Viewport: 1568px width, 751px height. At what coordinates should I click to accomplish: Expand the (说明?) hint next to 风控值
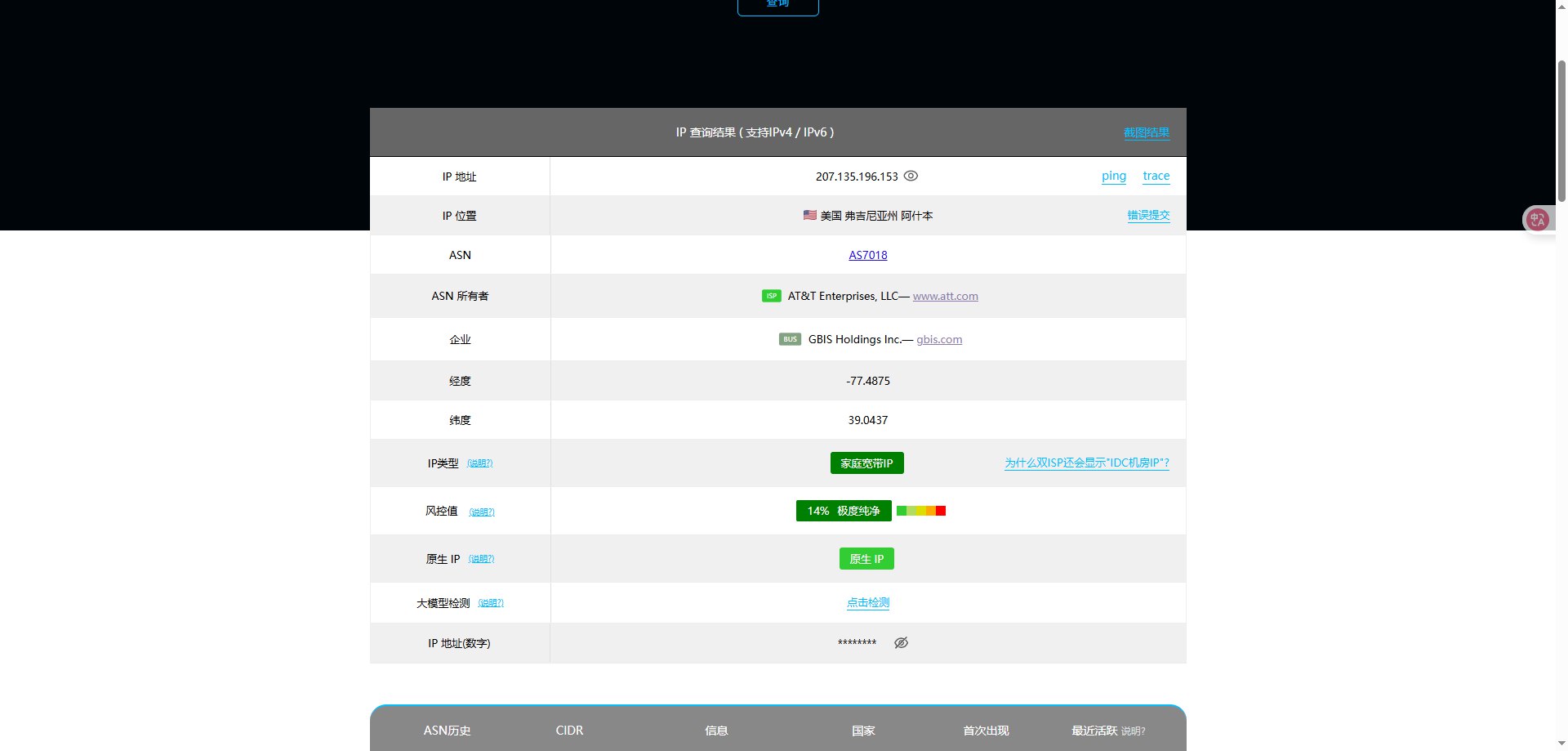click(x=482, y=511)
